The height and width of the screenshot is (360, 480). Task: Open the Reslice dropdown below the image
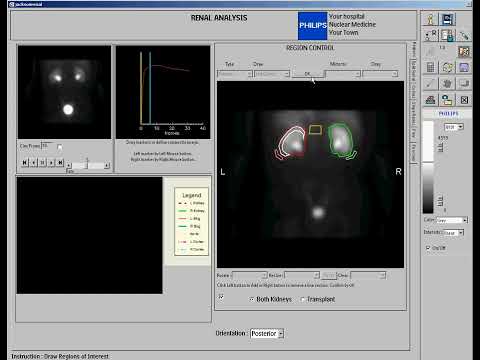[302, 275]
